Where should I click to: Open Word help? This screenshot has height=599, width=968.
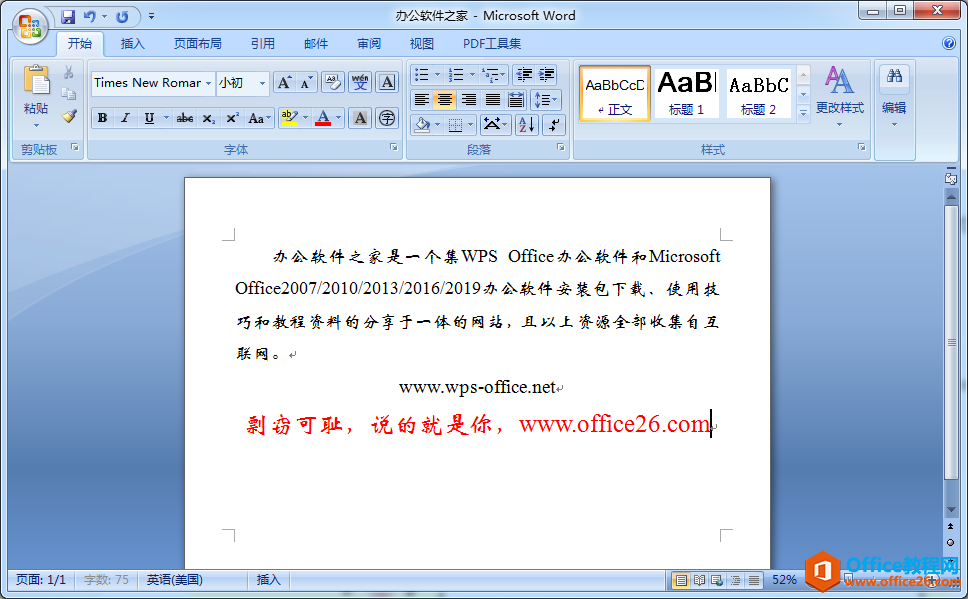coord(949,43)
